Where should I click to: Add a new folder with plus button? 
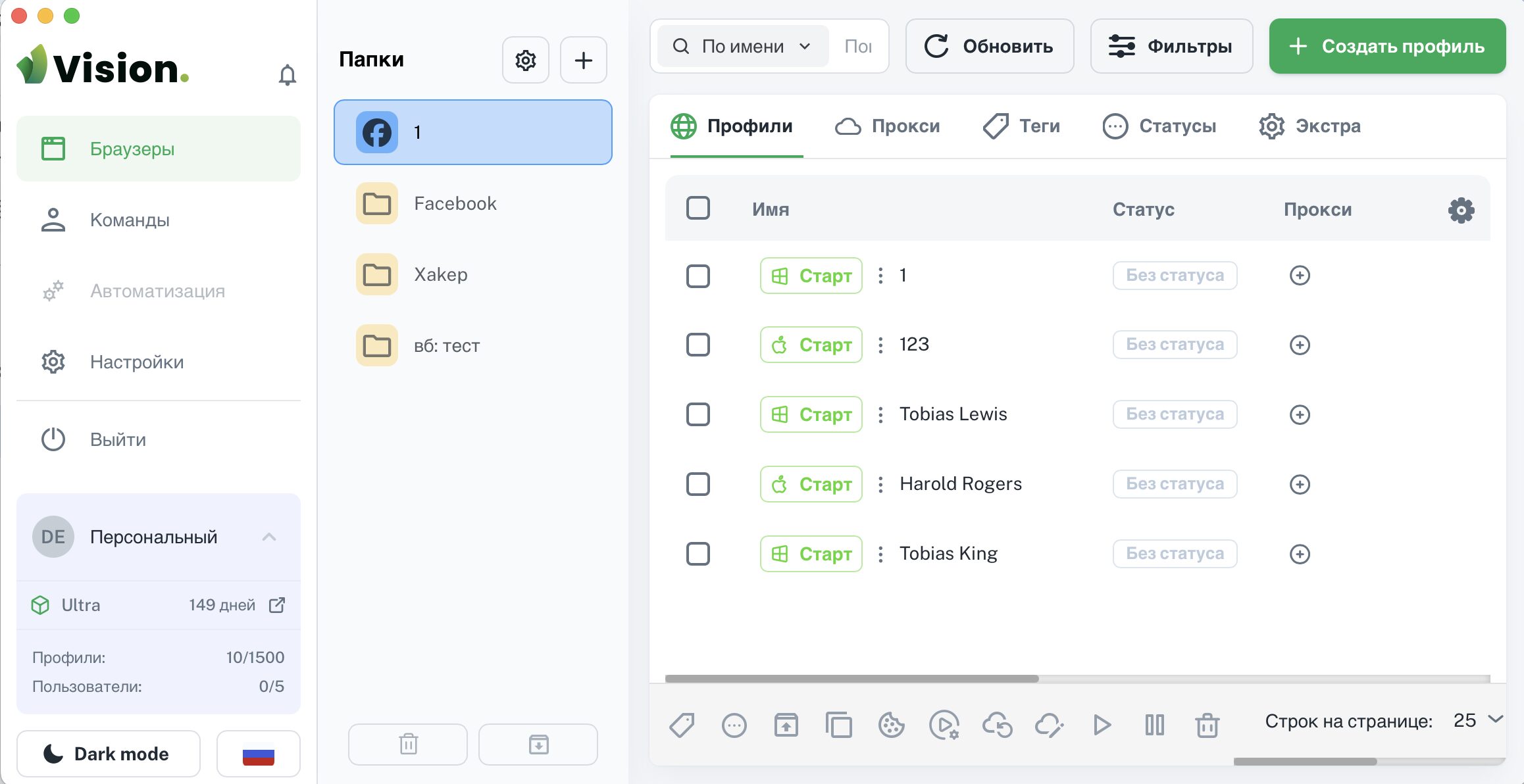point(583,60)
